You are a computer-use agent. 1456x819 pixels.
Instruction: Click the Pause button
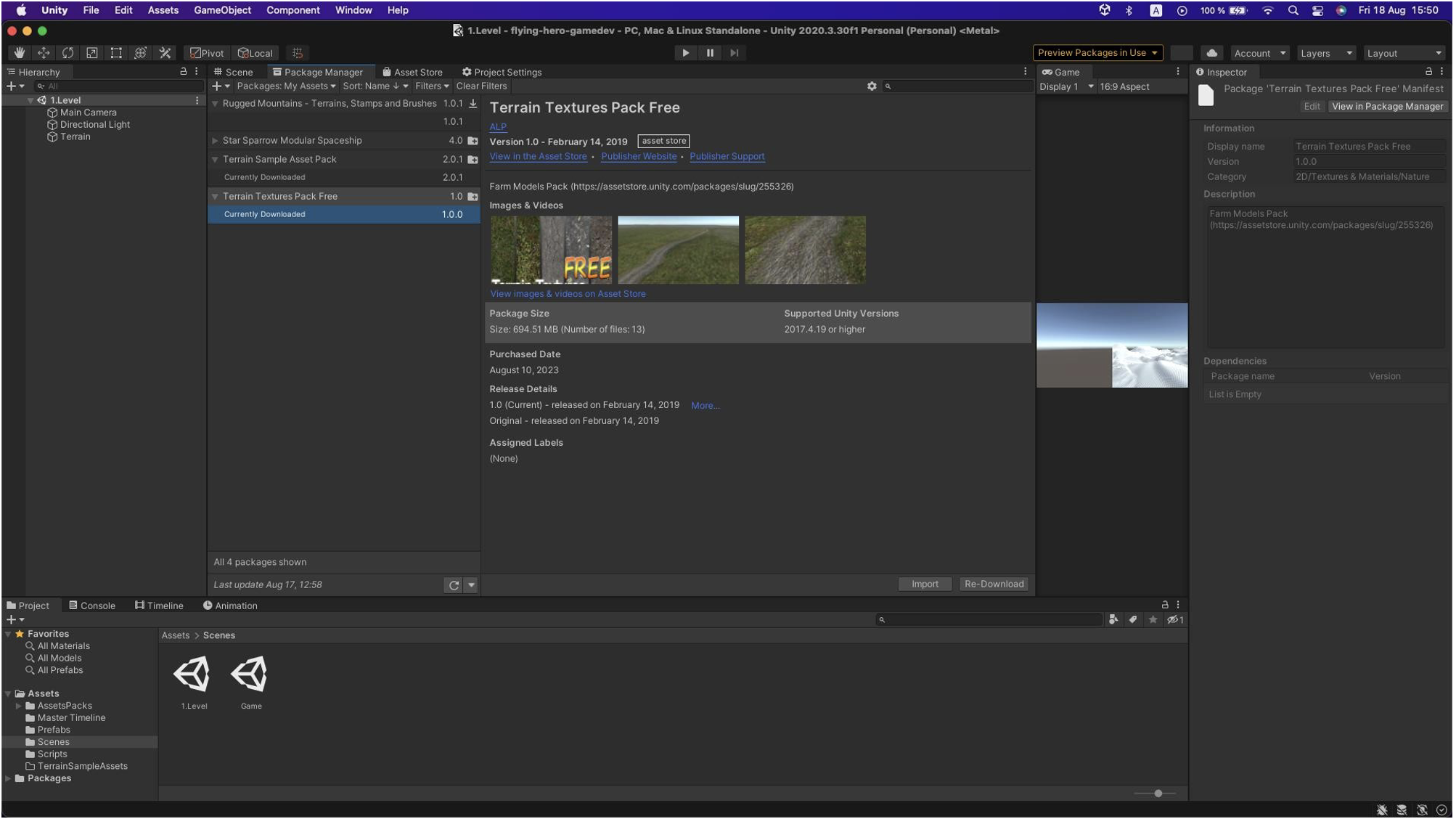coord(710,52)
